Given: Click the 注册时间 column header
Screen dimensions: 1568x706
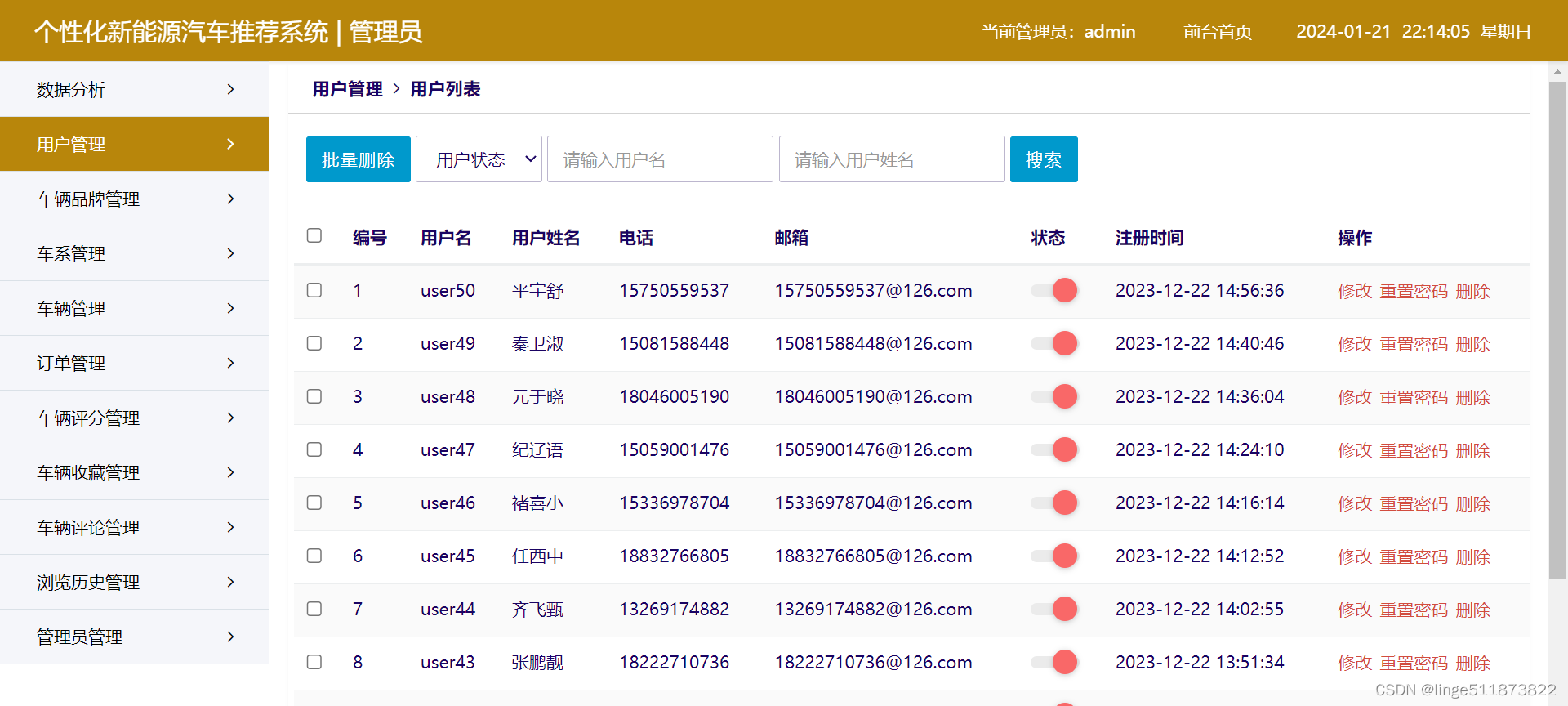Looking at the screenshot, I should (1150, 238).
